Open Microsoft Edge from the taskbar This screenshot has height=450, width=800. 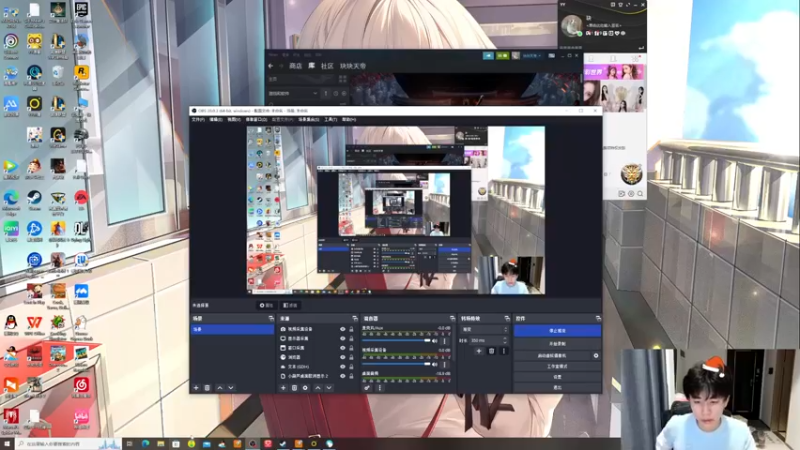[x=145, y=444]
